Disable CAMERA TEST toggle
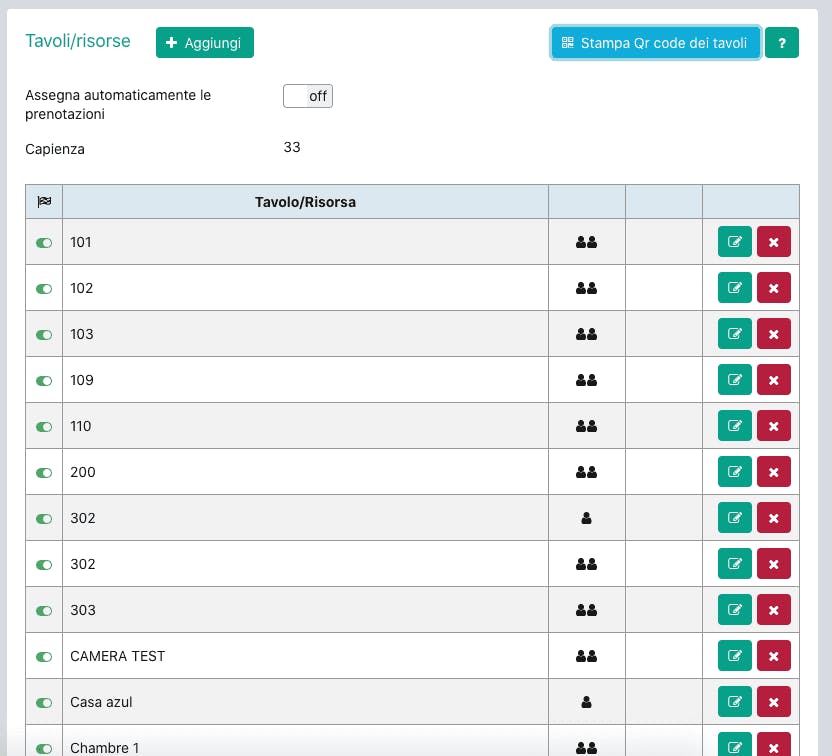Viewport: 832px width, 756px height. point(44,657)
